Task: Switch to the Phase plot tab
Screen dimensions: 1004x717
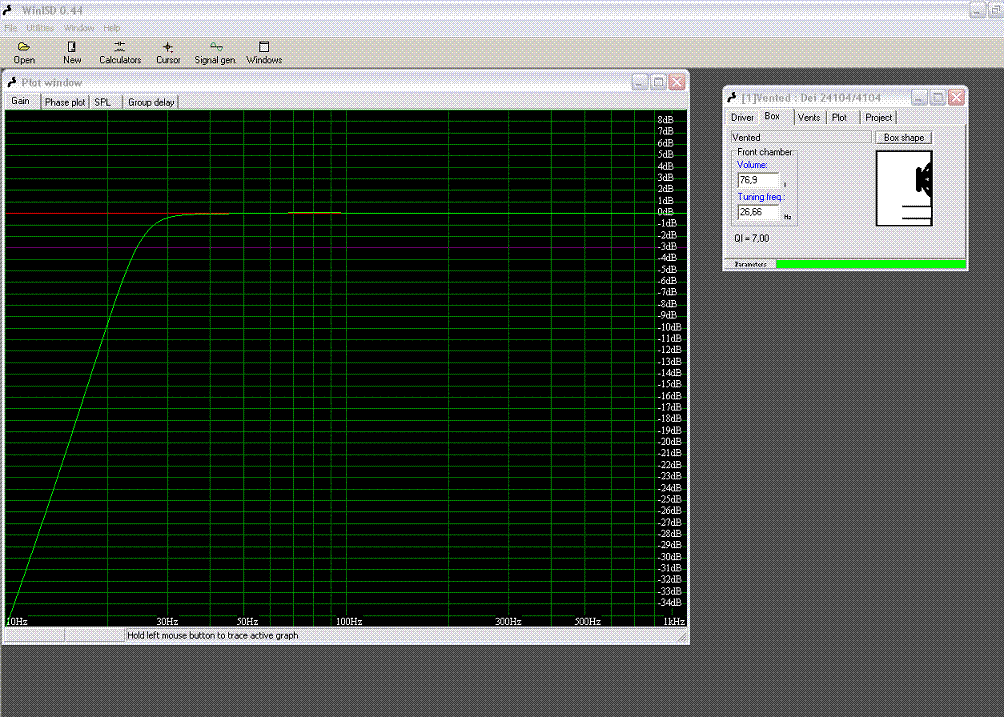Action: [65, 102]
